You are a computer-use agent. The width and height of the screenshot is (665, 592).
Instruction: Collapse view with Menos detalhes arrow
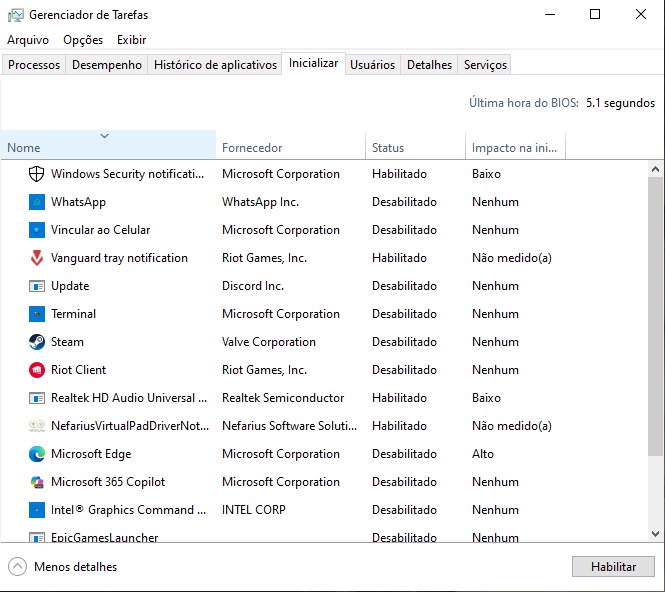coord(17,567)
